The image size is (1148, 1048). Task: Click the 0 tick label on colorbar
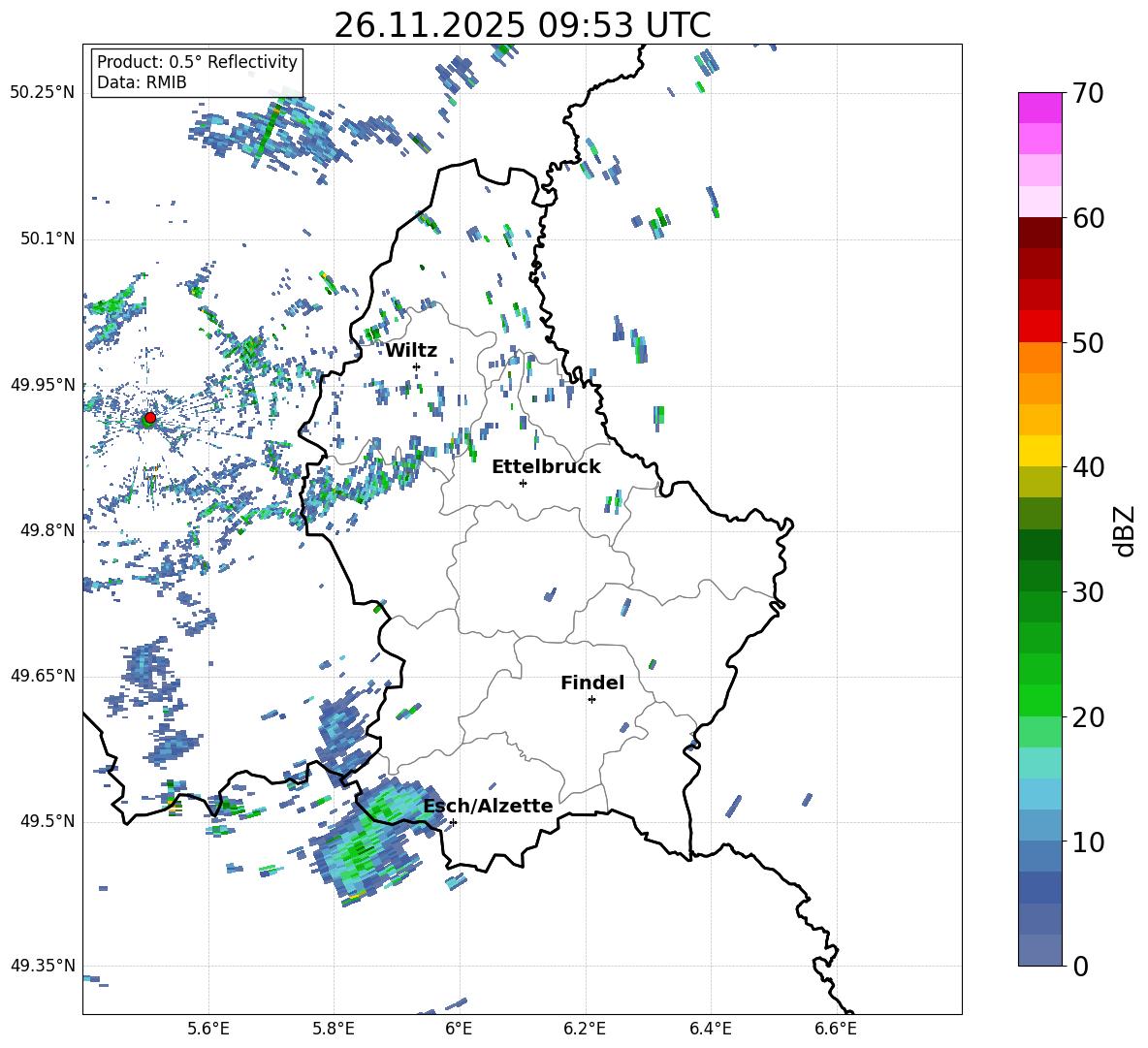point(1080,966)
